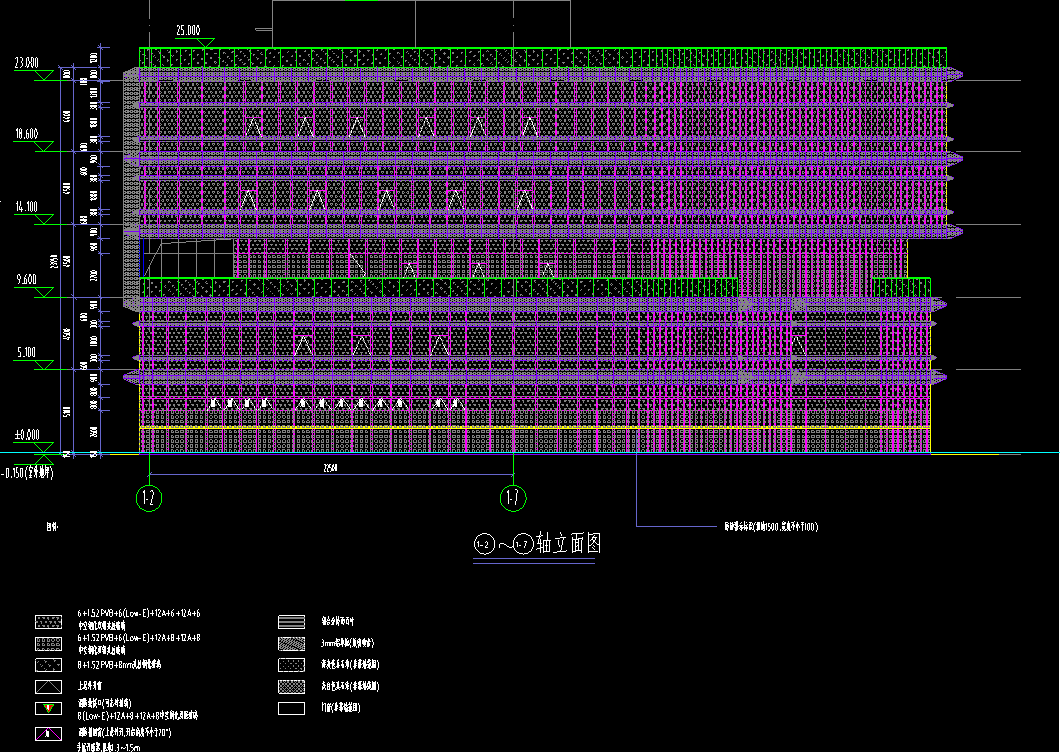Select the 23.000 elevation marker
Screen dimensions: 1060x752
tap(44, 75)
